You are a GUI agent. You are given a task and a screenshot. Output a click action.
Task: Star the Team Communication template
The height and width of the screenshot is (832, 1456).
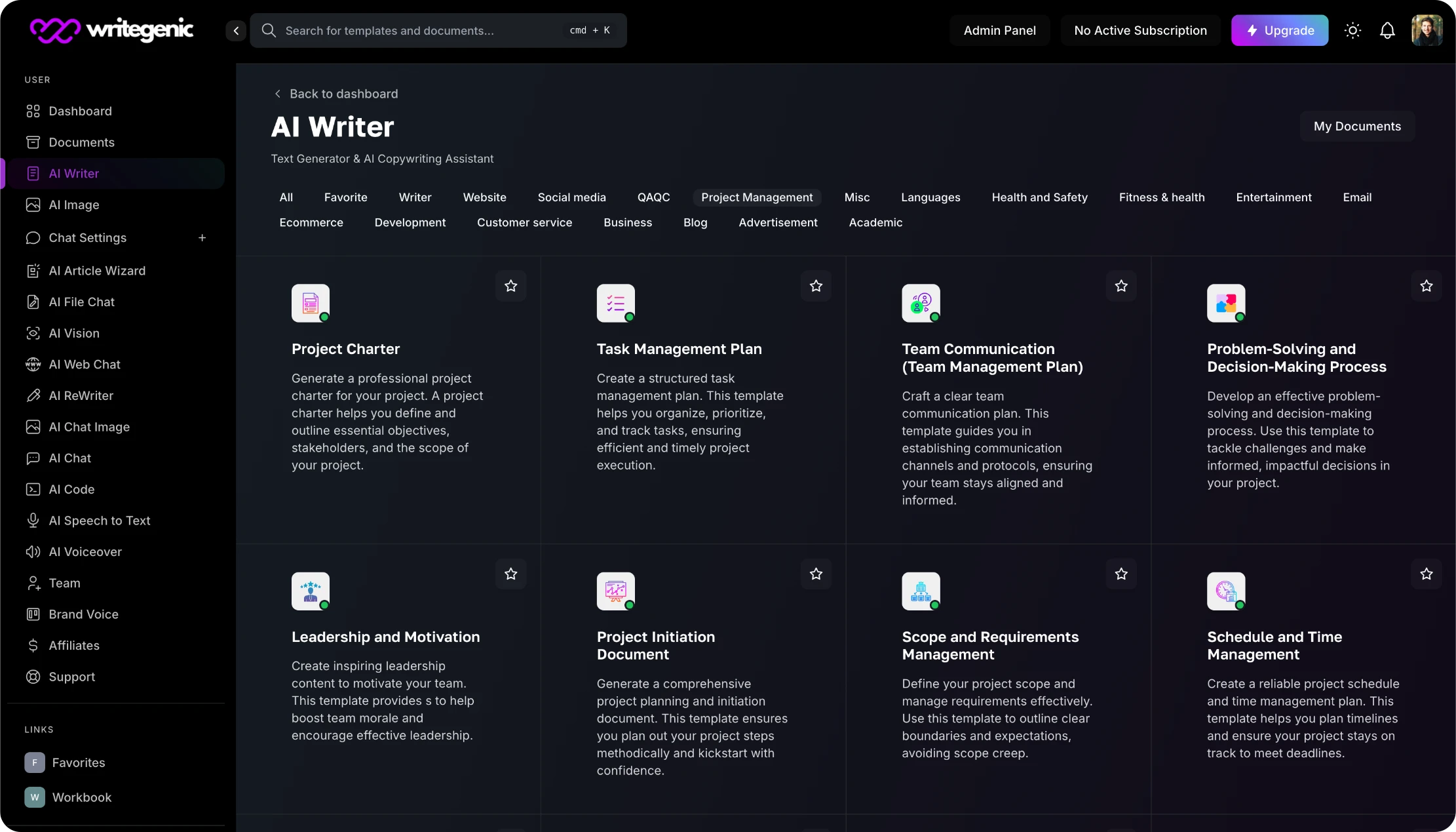pyautogui.click(x=1121, y=286)
